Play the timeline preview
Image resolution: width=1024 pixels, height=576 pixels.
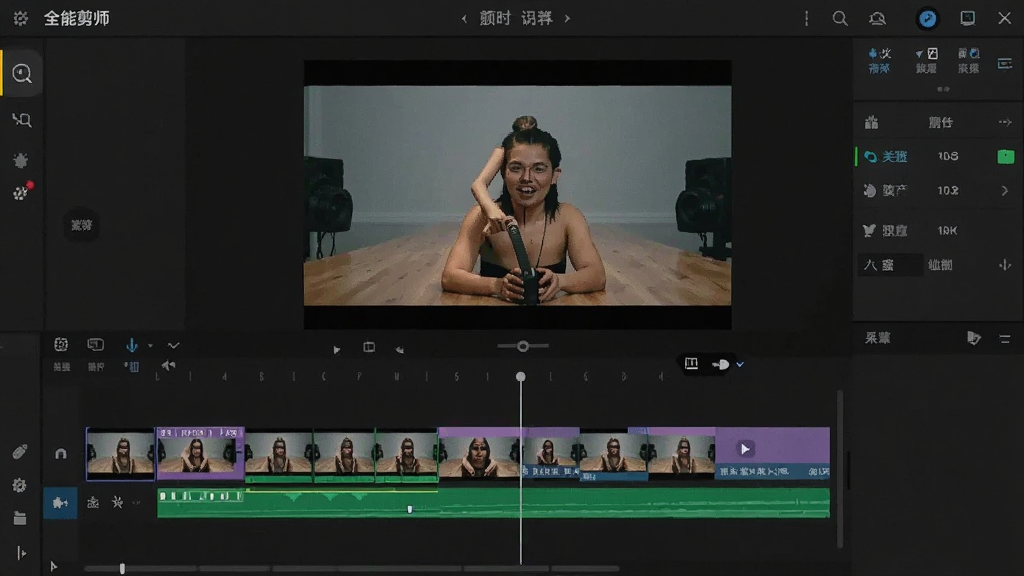[x=336, y=349]
